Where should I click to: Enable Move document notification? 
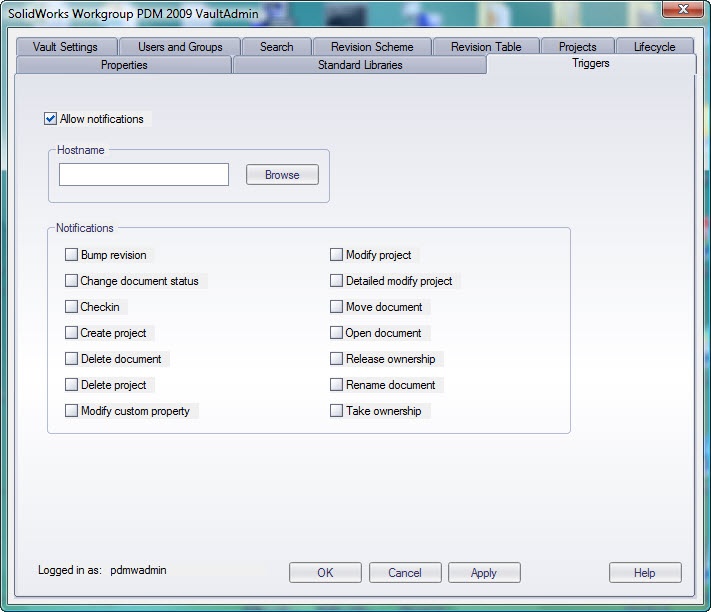[x=336, y=307]
